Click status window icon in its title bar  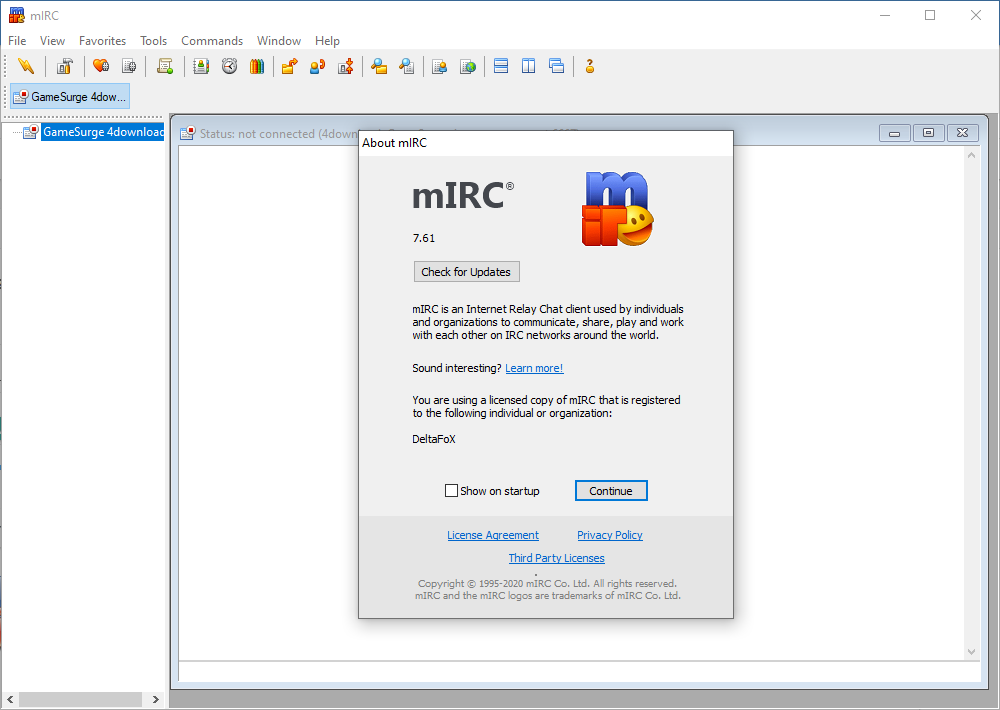188,133
